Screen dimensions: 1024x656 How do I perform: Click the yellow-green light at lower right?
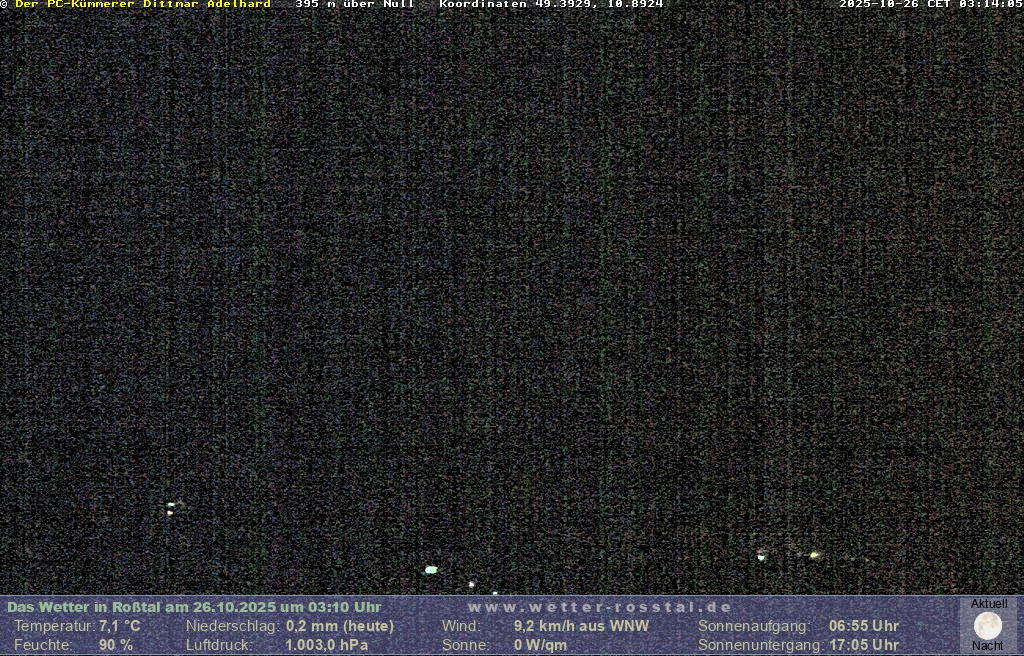click(x=814, y=554)
